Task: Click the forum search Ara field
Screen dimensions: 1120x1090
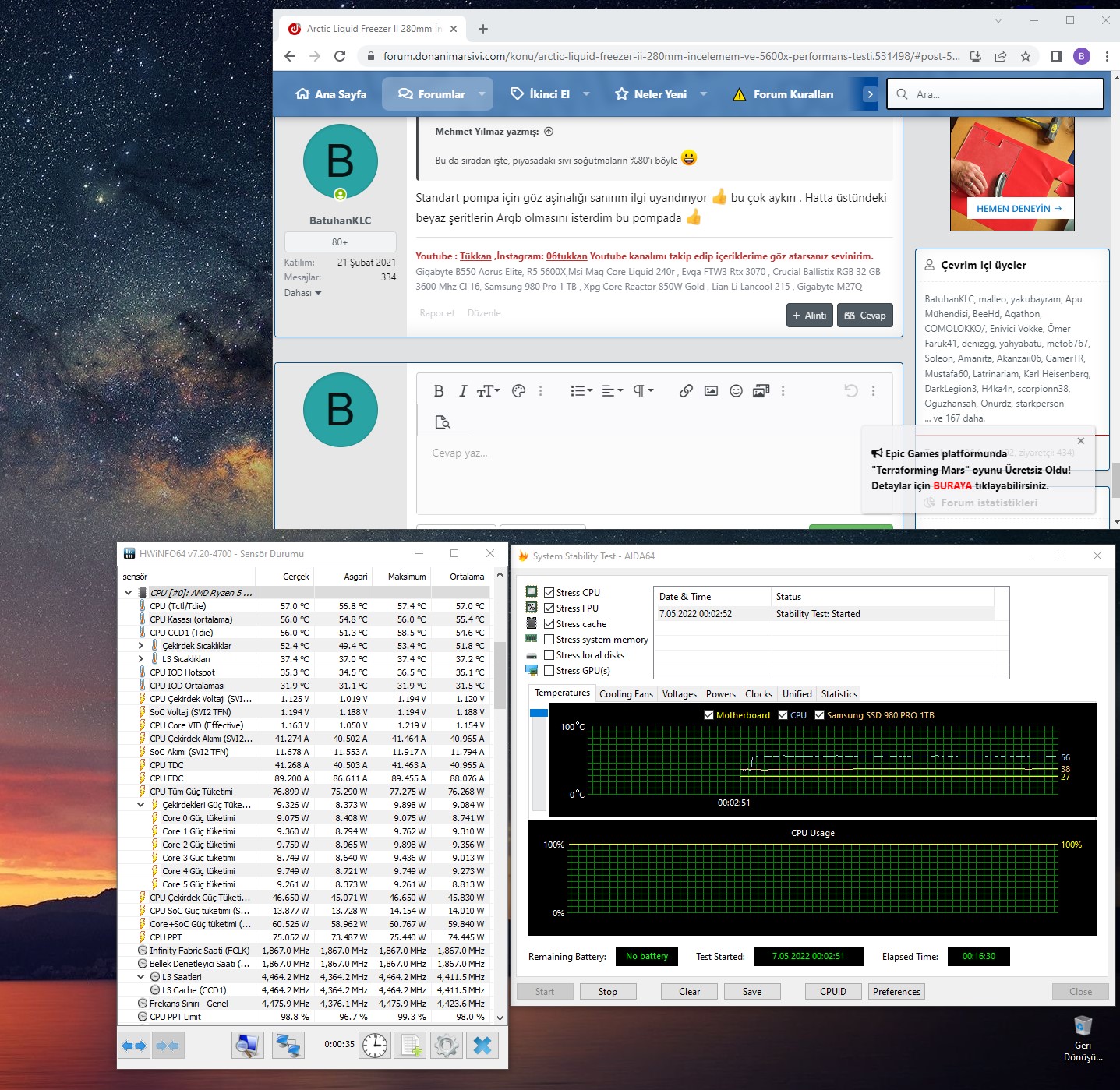Action: tap(996, 94)
